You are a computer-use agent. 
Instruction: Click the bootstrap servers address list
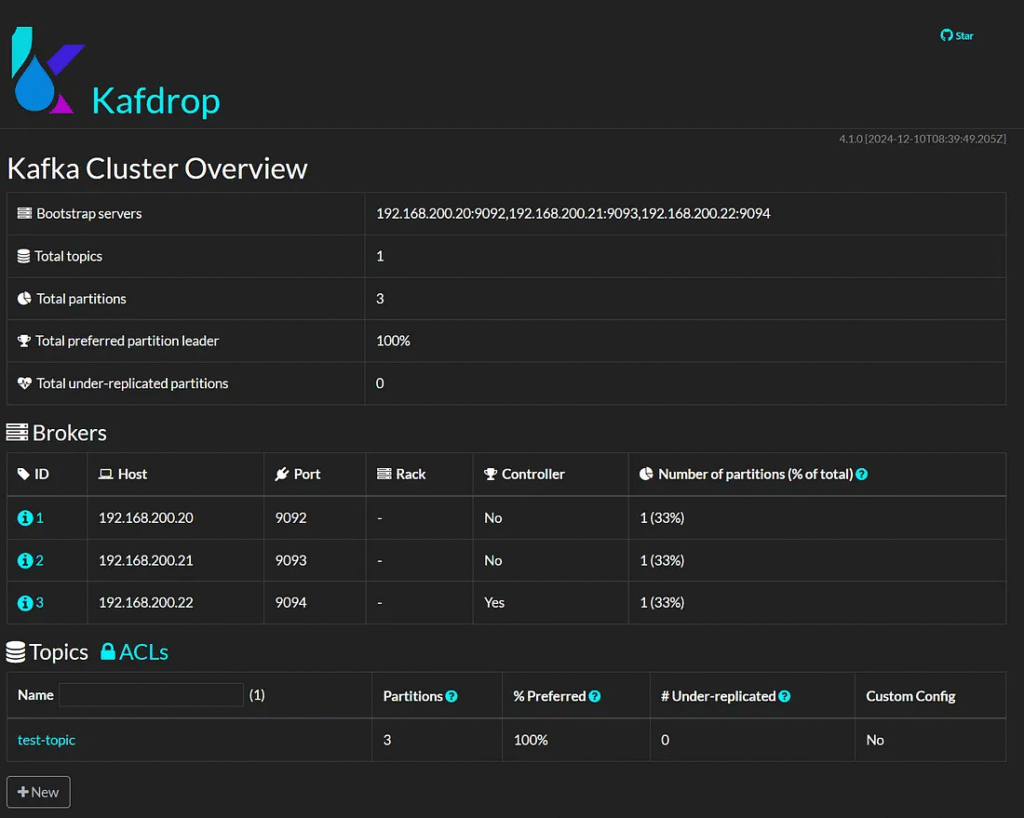573,213
